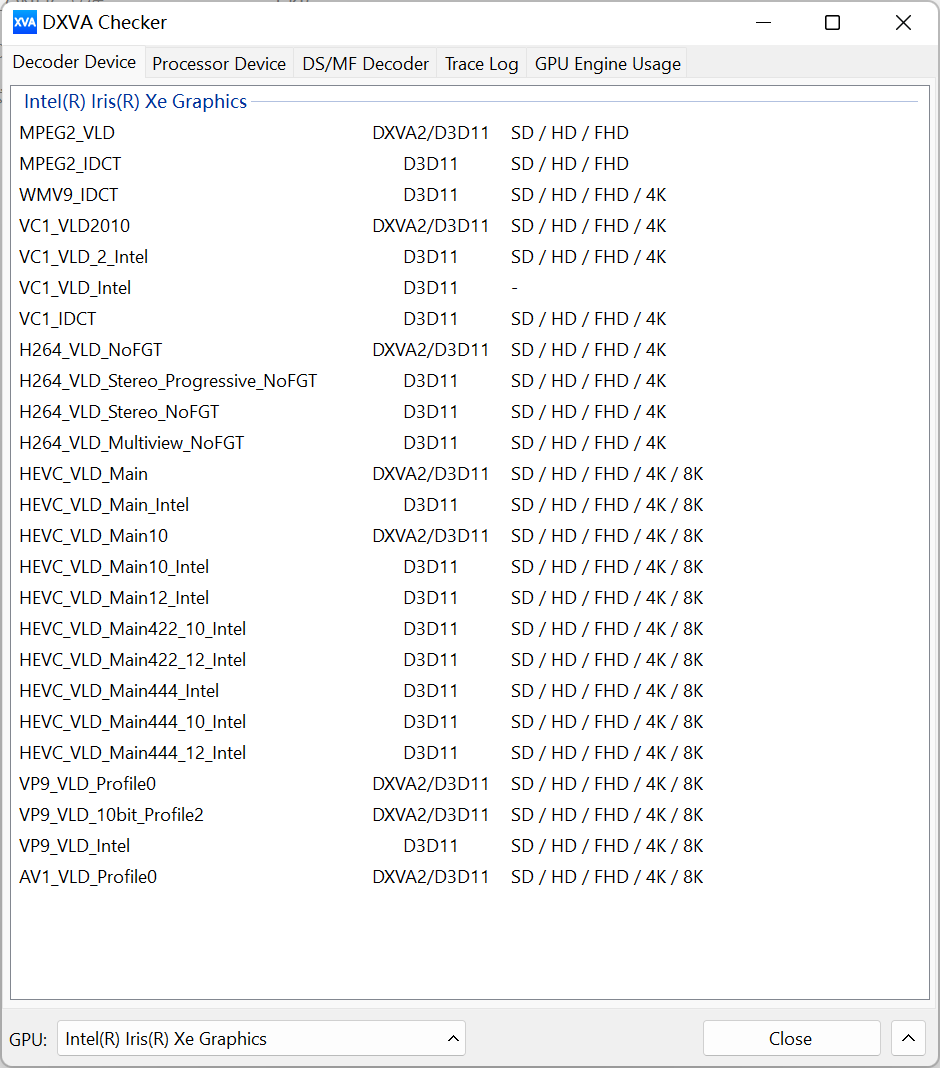Minimize the DXVA Checker window

[762, 22]
